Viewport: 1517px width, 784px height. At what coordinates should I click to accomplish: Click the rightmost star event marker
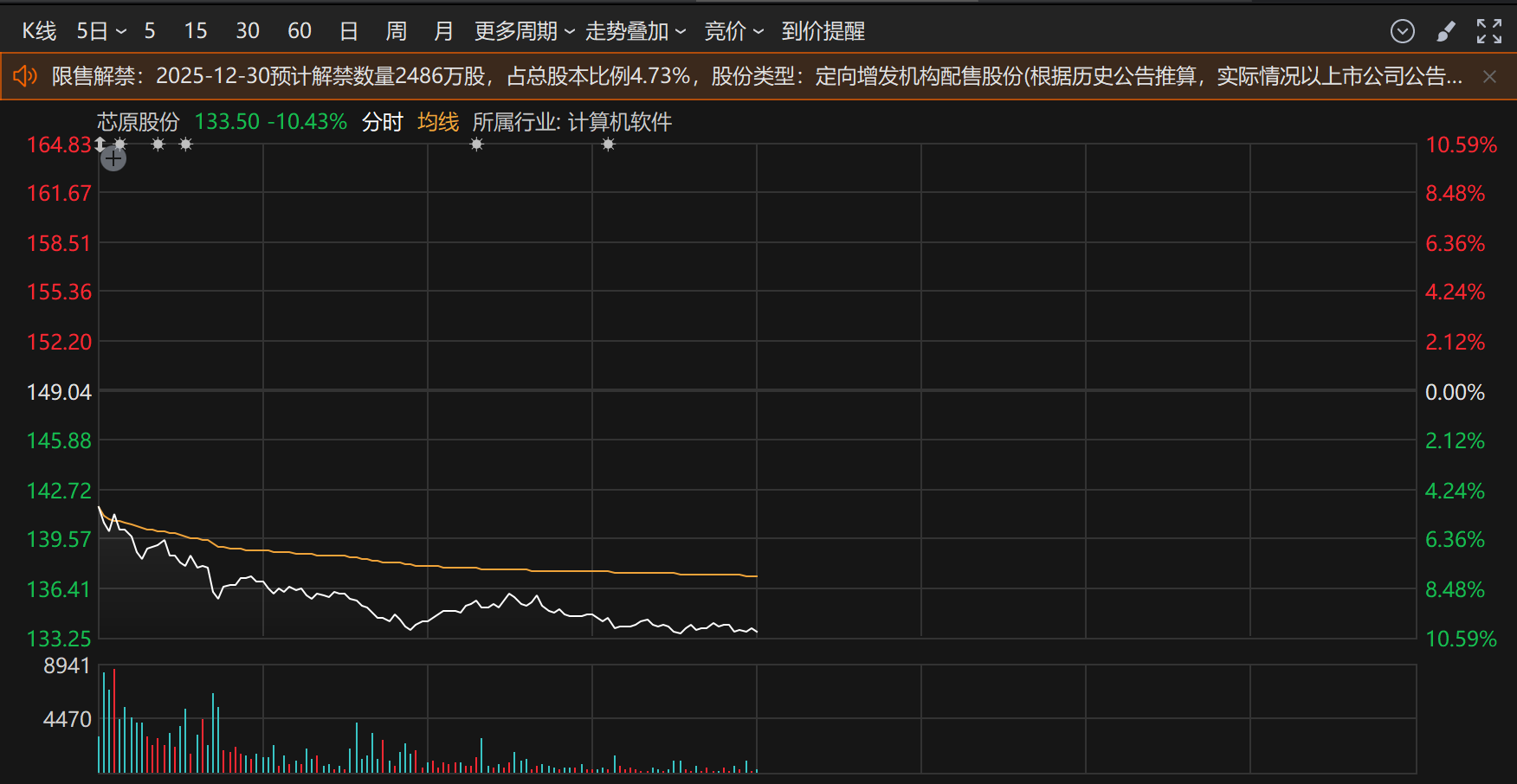609,145
